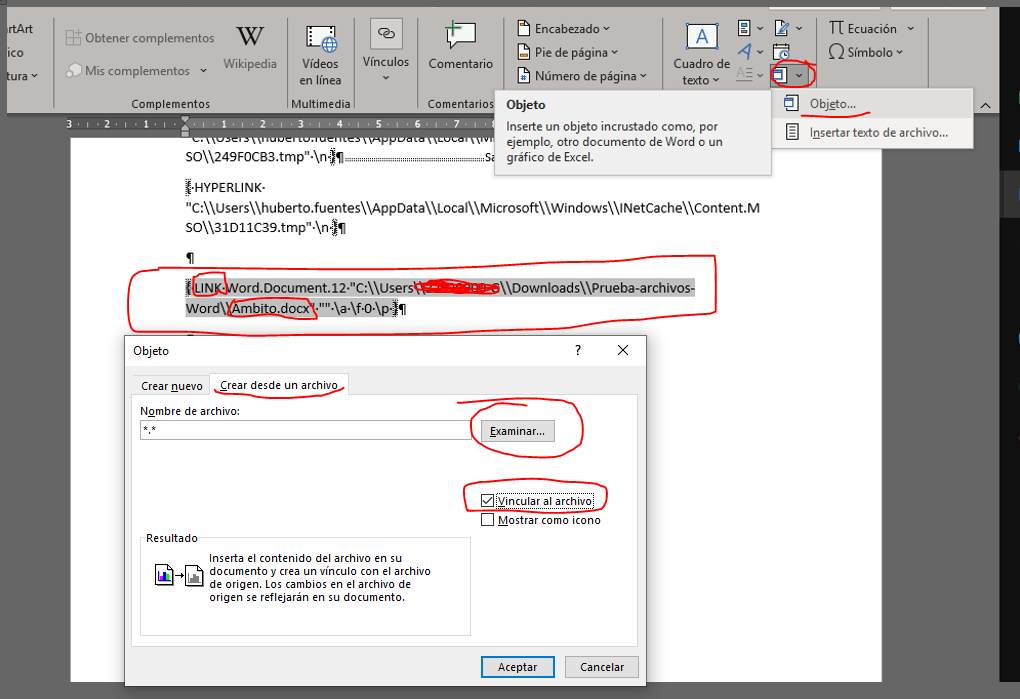Screen dimensions: 1020x699
Task: Click Aceptar button
Action: click(x=518, y=667)
